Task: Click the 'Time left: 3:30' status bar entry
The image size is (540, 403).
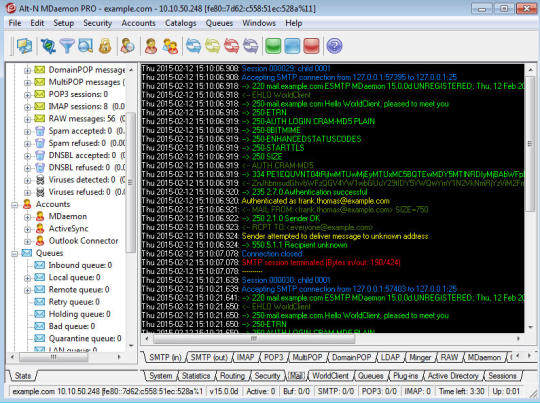Action: [461, 391]
